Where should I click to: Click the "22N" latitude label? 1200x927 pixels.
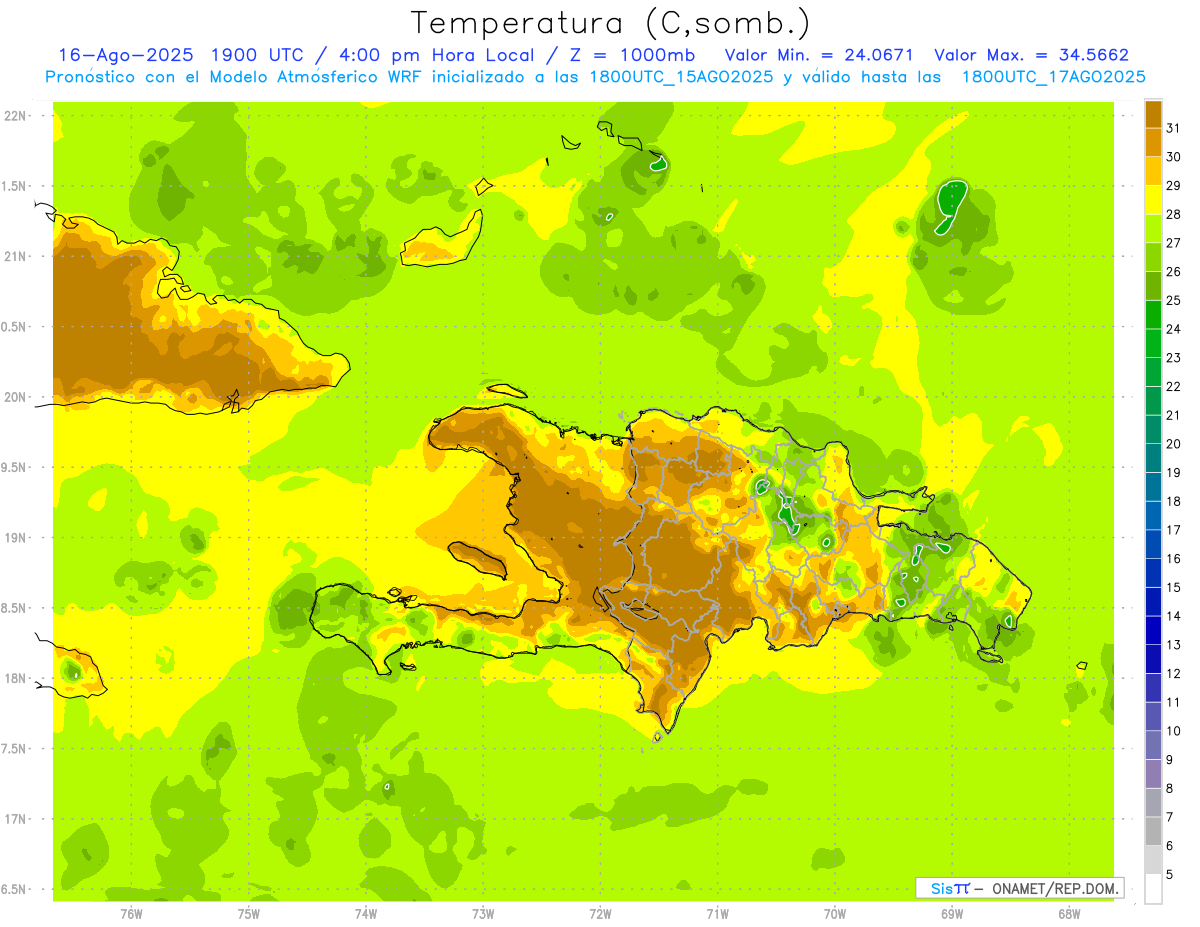17,116
